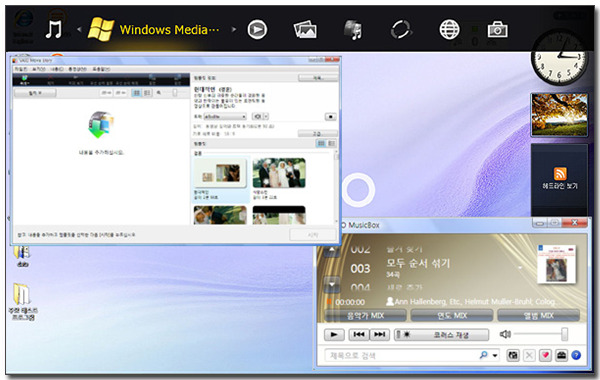Click the analysis icon left of the X in MusicBox
The image size is (600, 380).
[x=513, y=356]
